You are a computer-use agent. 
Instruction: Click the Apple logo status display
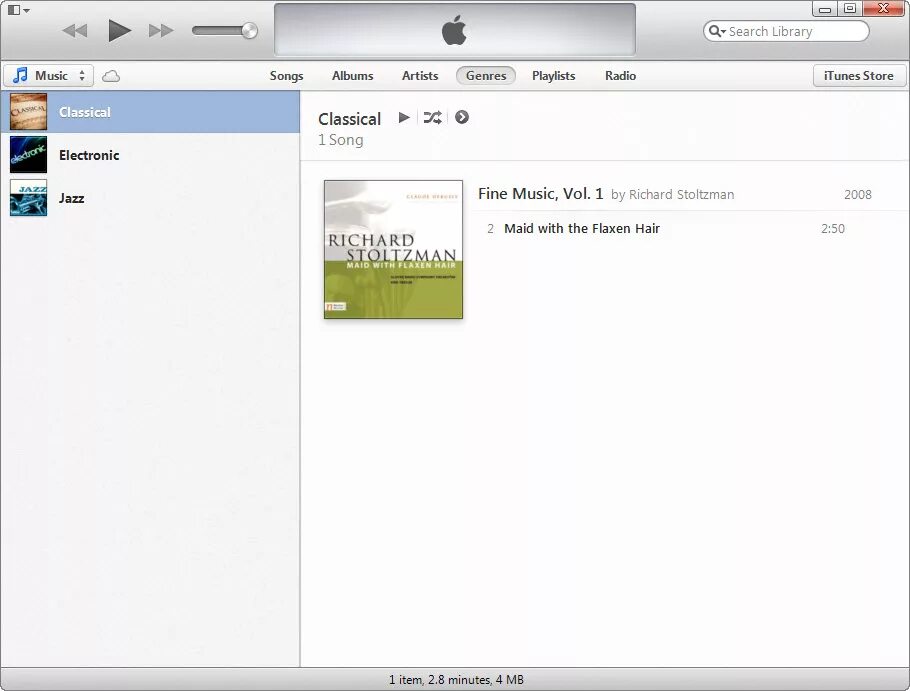[x=454, y=30]
